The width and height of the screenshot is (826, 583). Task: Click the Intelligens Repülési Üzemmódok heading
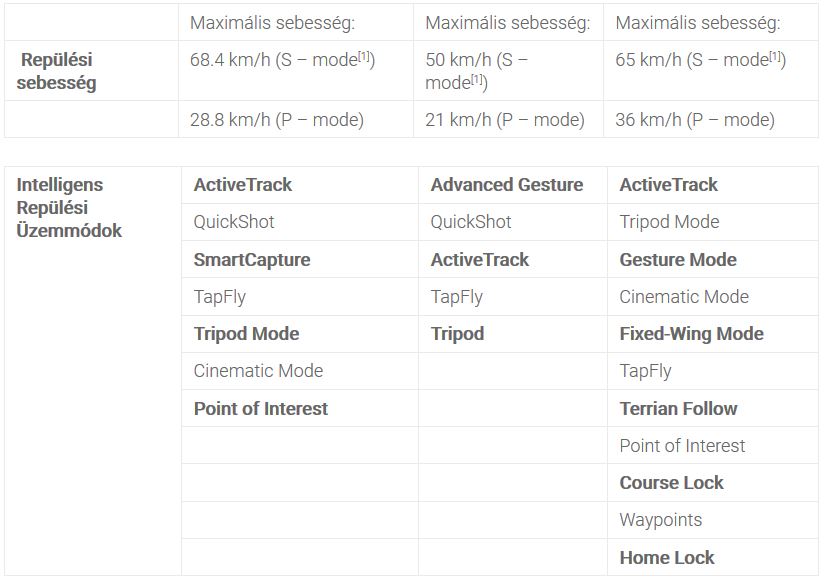pos(69,208)
